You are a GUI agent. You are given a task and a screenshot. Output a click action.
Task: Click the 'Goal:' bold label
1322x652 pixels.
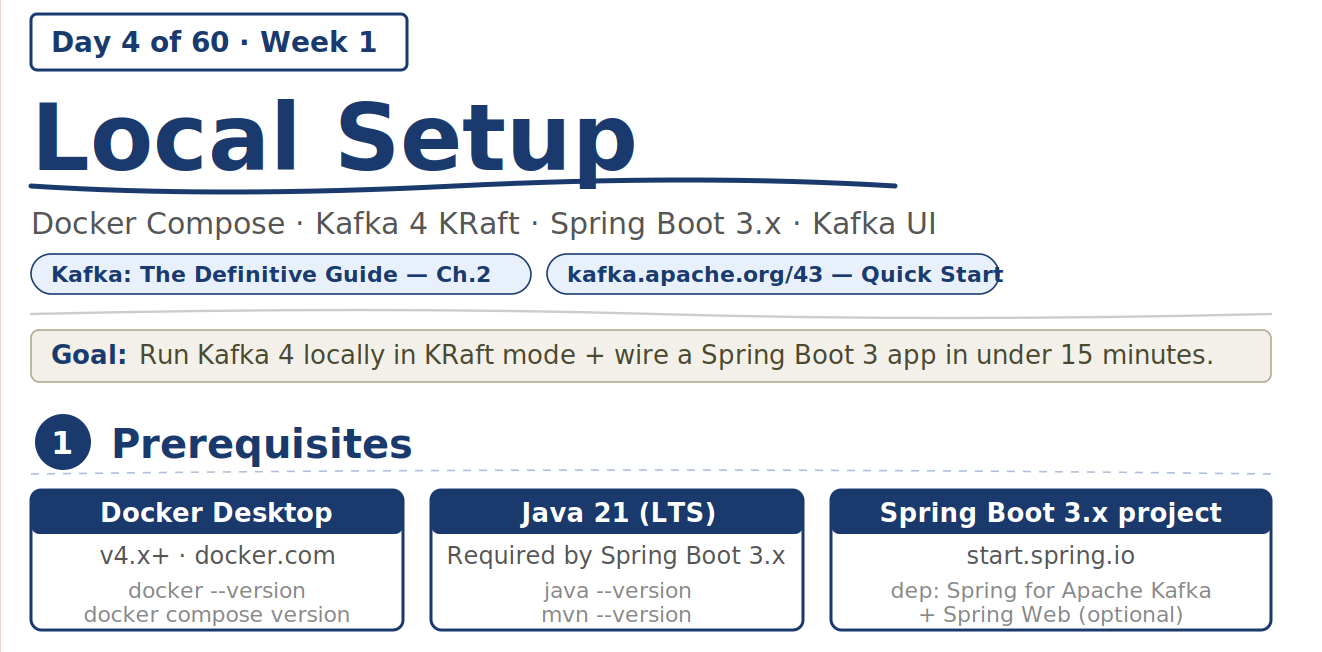tap(89, 355)
